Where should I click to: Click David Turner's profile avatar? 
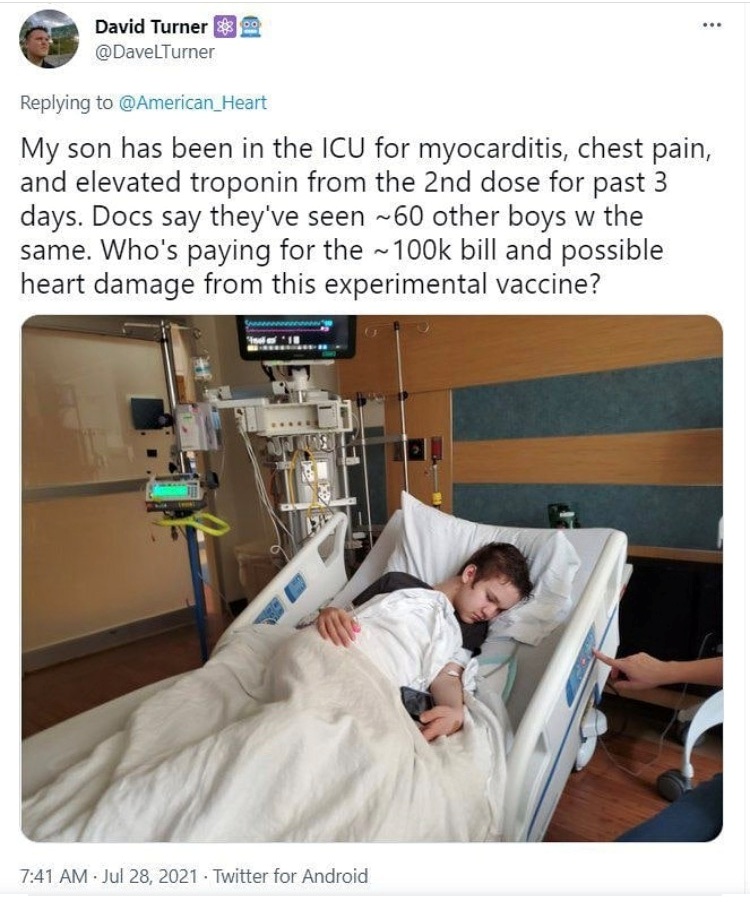tap(49, 39)
